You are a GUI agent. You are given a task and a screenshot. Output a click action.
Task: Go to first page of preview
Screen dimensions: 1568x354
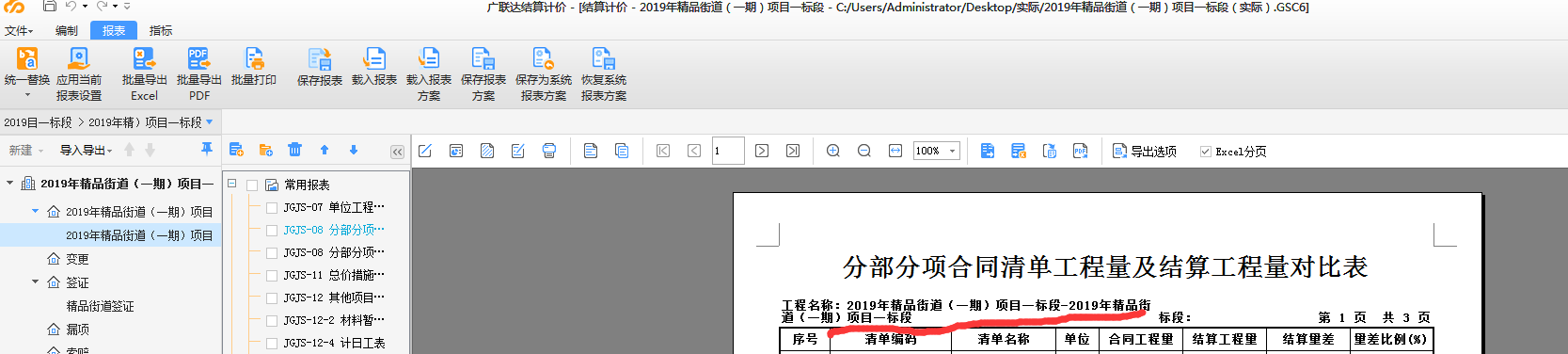point(663,151)
